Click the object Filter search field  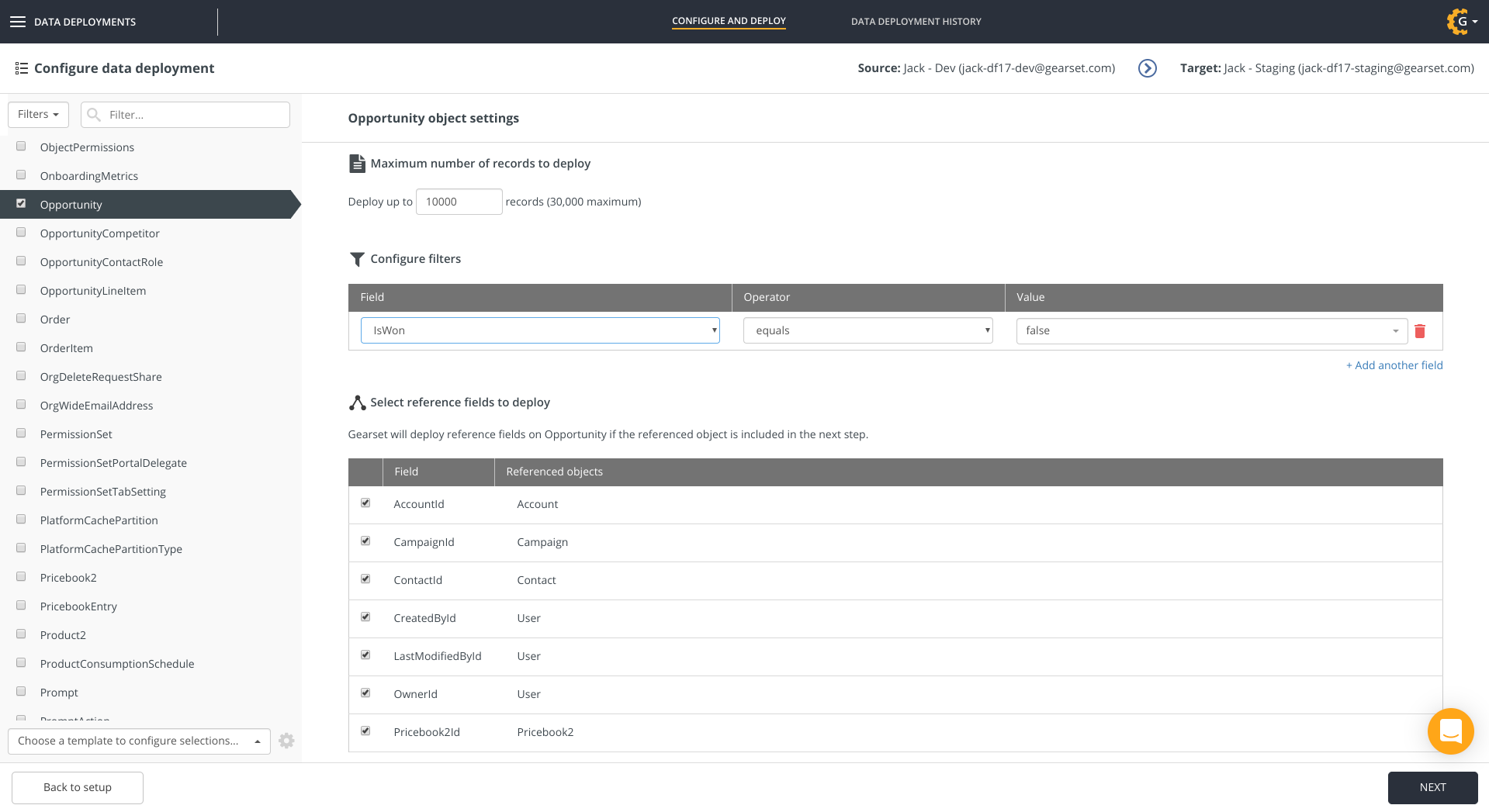click(185, 115)
